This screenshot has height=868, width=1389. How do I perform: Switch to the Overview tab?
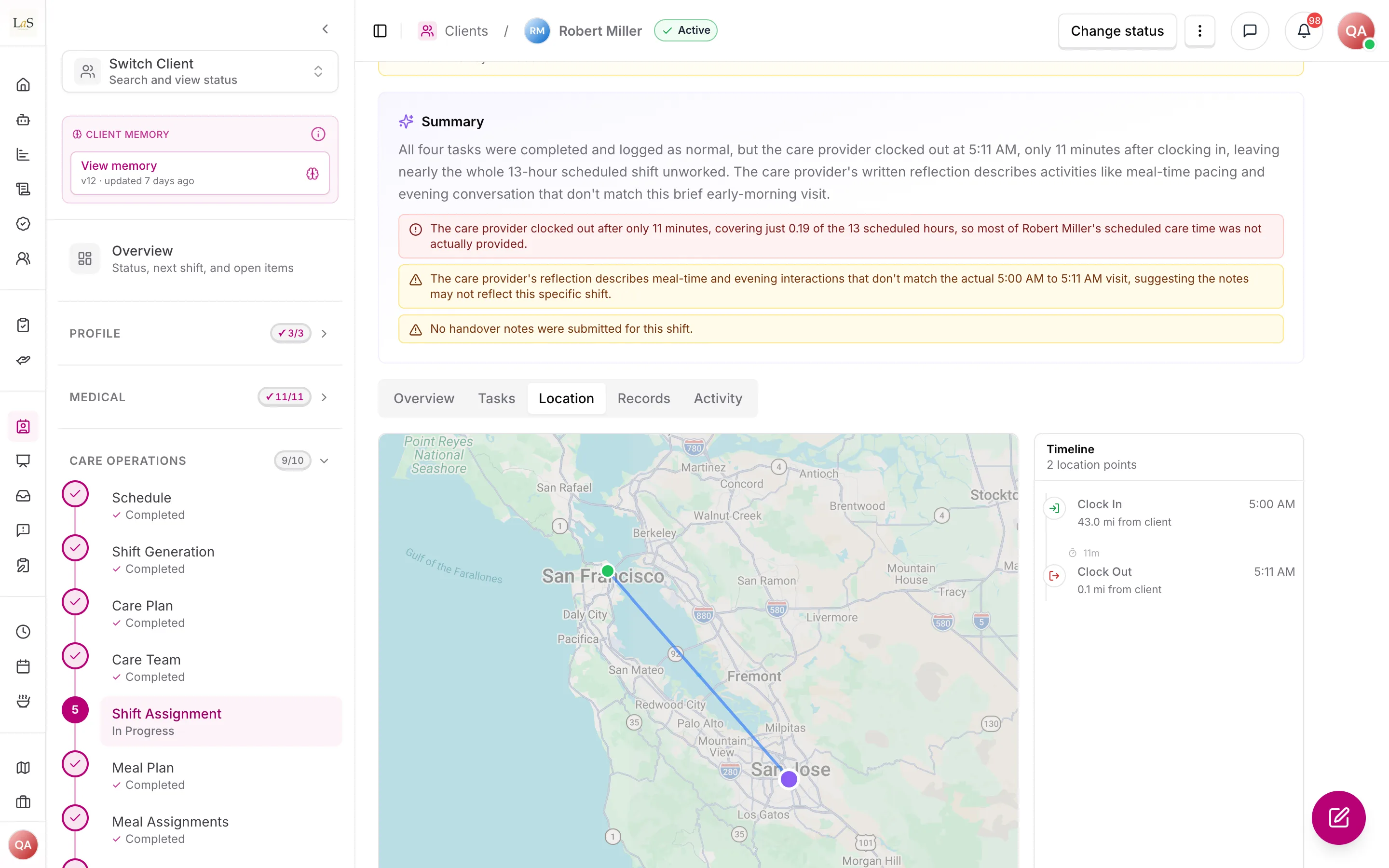click(x=423, y=398)
